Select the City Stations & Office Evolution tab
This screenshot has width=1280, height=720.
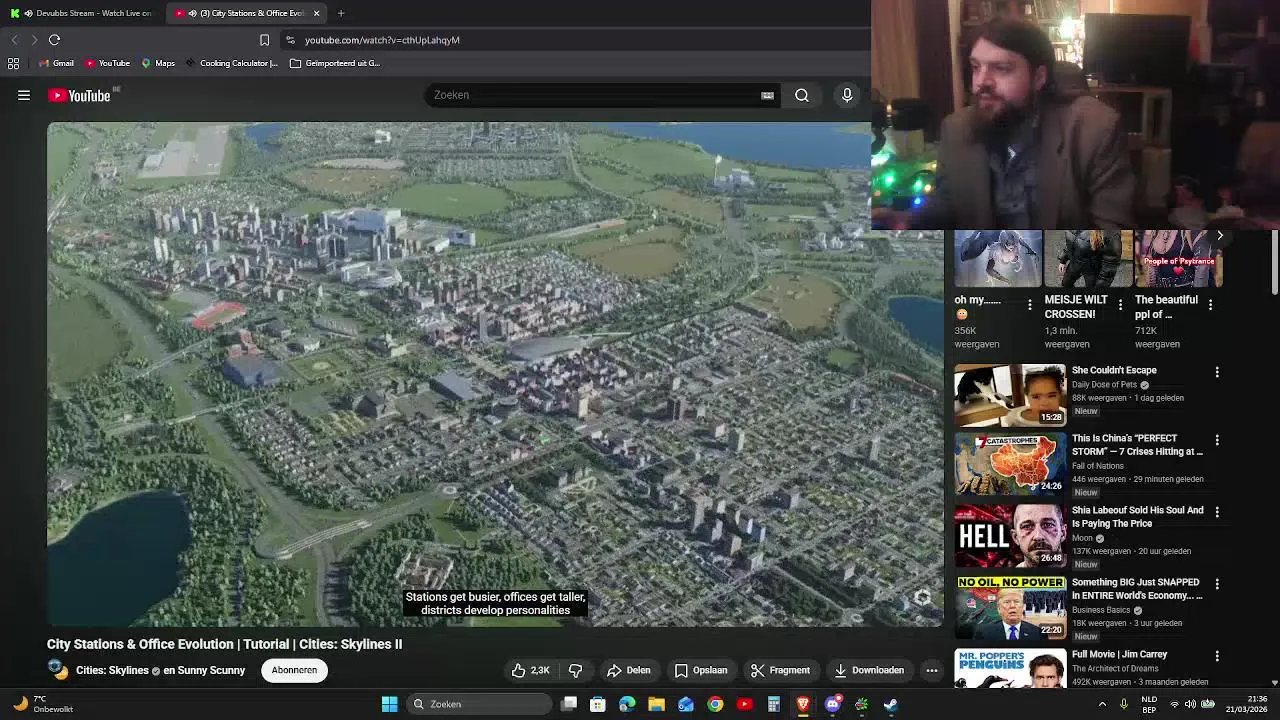tap(246, 13)
